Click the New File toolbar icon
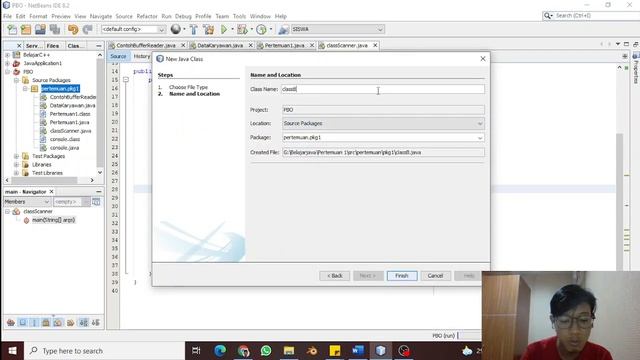 12,29
